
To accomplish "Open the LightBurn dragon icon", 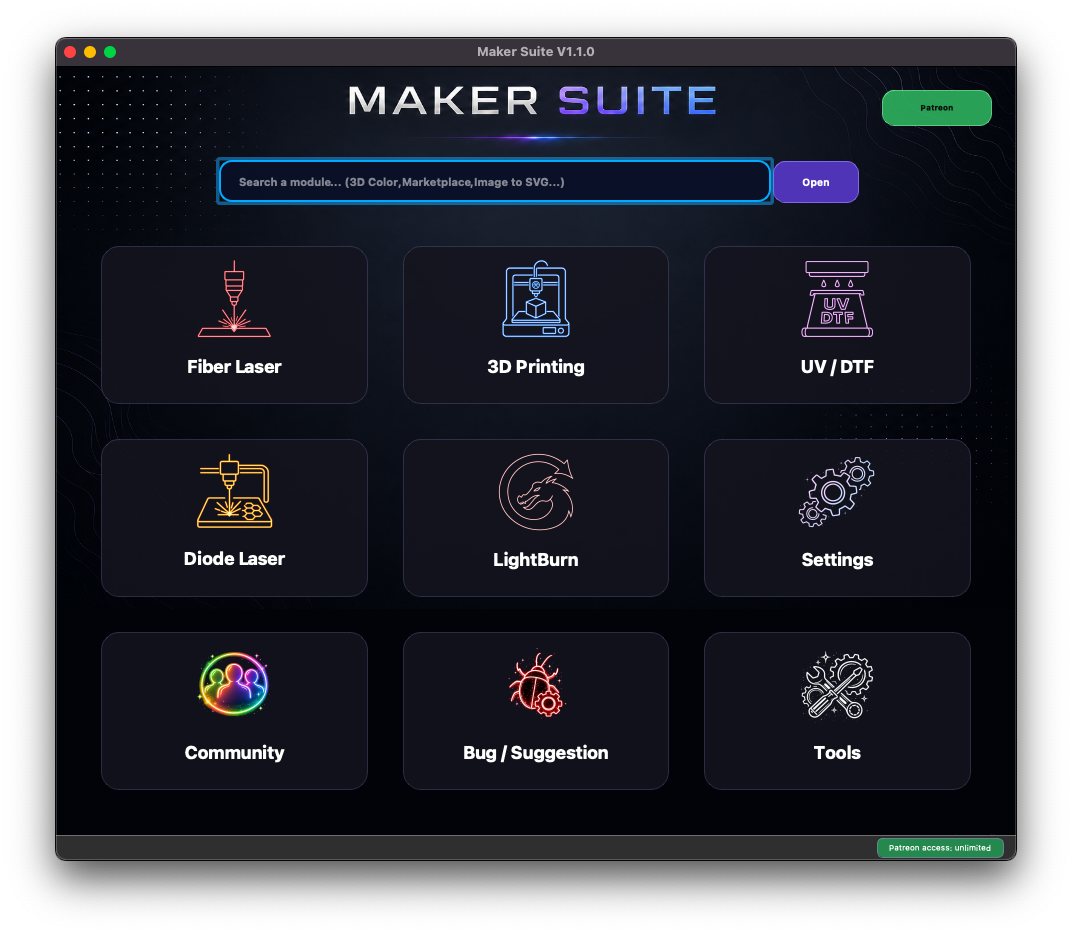I will [536, 492].
